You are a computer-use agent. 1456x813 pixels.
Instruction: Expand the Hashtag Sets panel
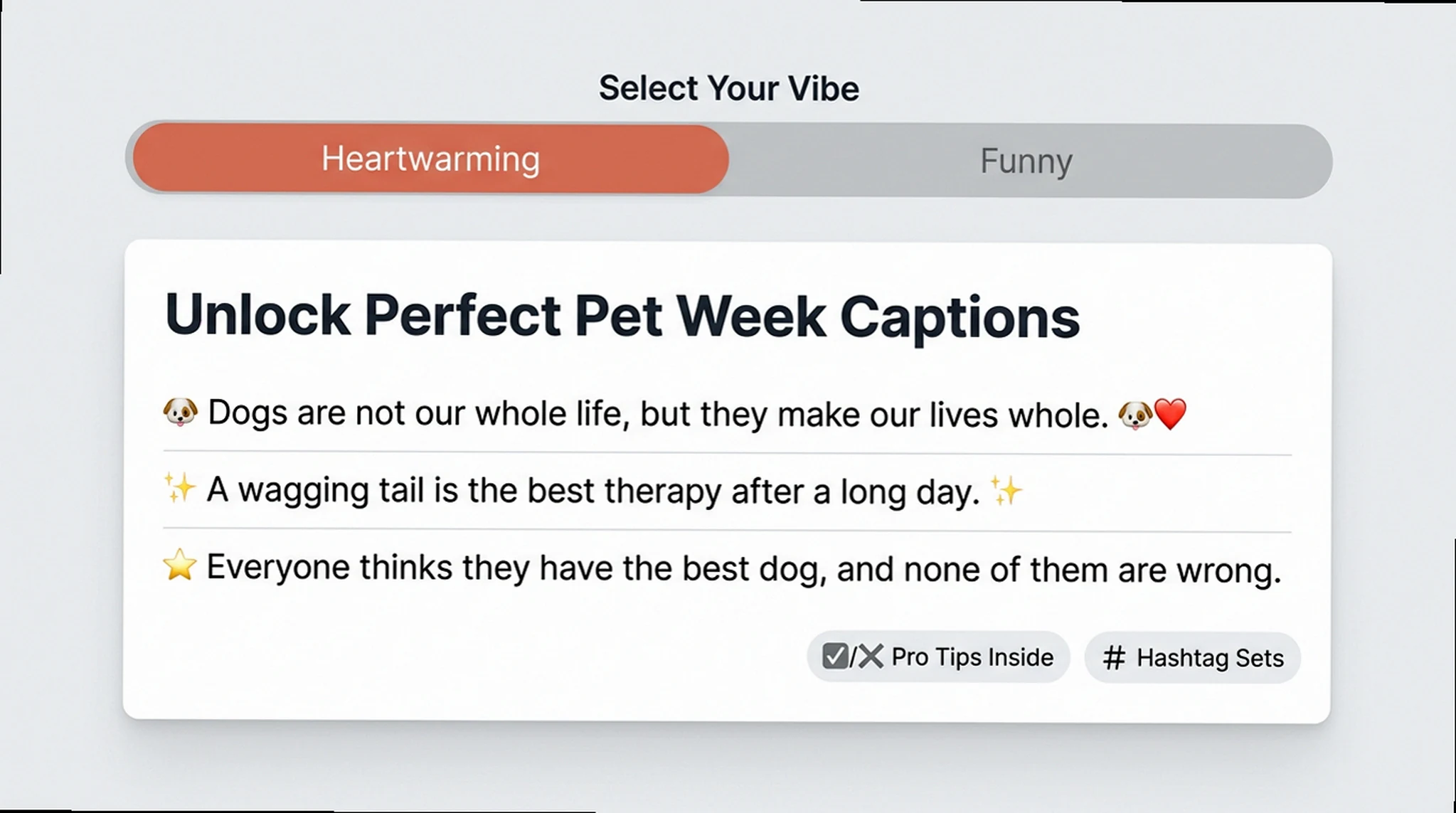pyautogui.click(x=1191, y=657)
